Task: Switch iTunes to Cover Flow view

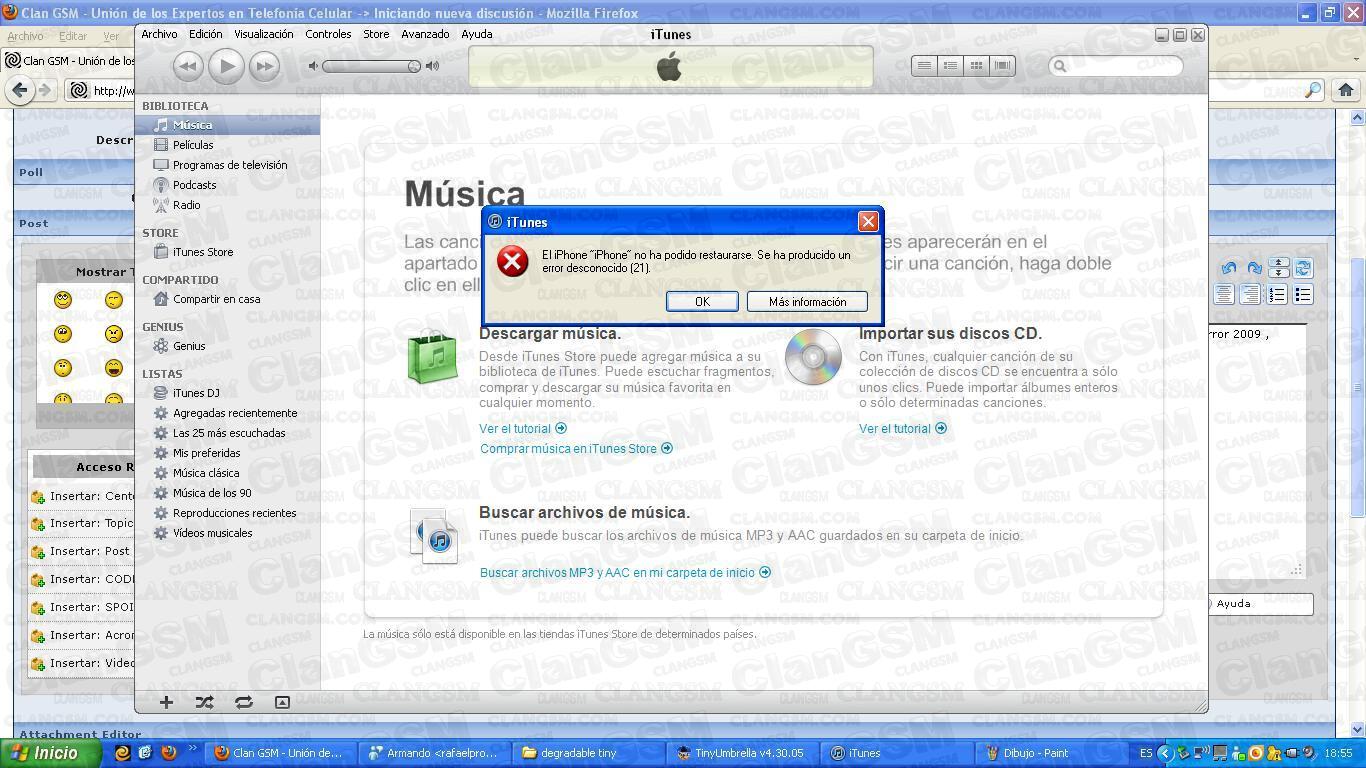Action: [x=1002, y=65]
